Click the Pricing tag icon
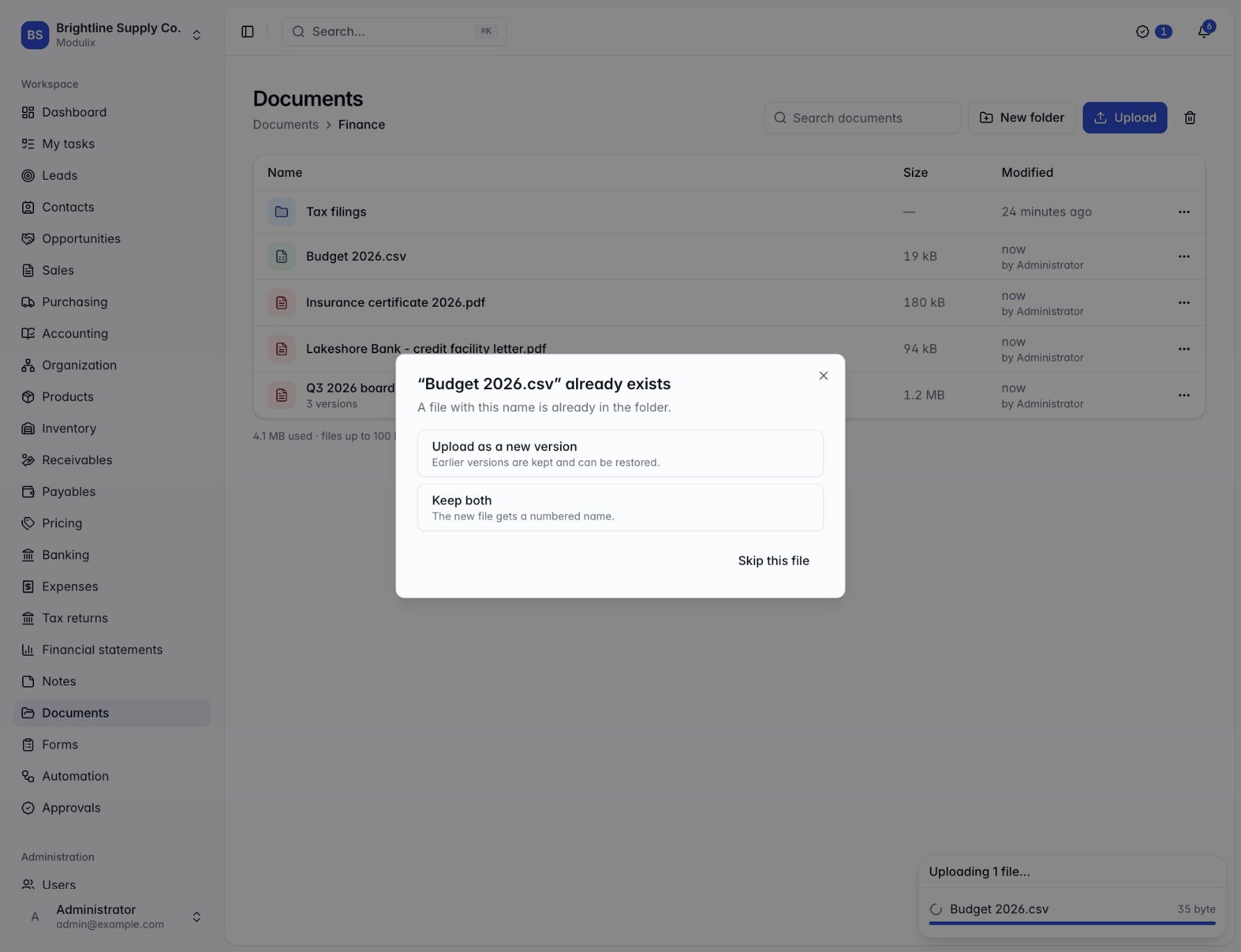Viewport: 1241px width, 952px height. 28,523
